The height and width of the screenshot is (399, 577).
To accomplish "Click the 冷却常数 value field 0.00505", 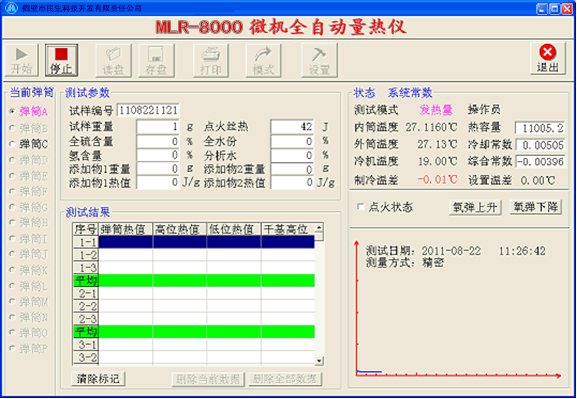I will click(x=540, y=145).
